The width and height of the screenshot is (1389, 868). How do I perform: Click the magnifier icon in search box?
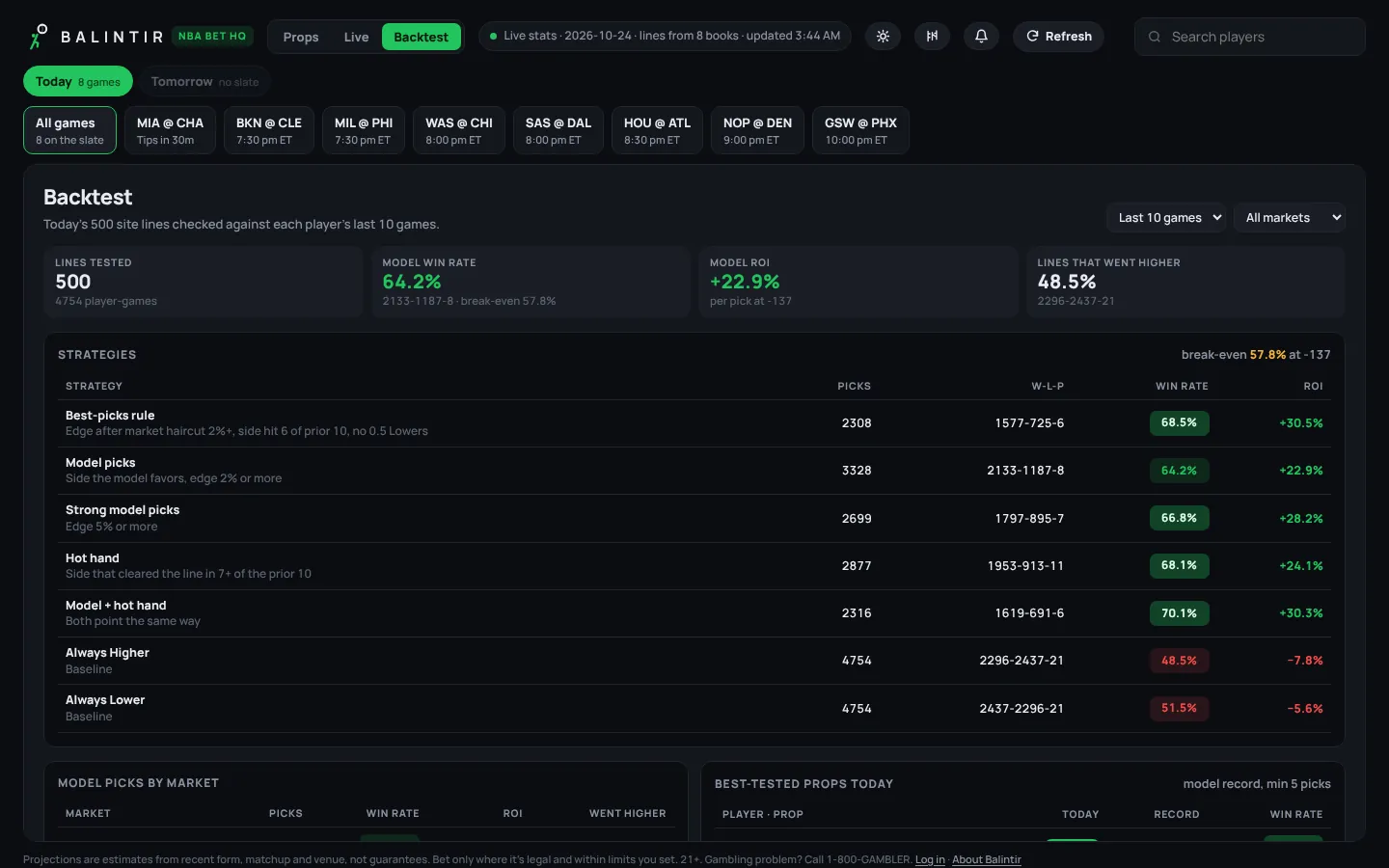1155,37
